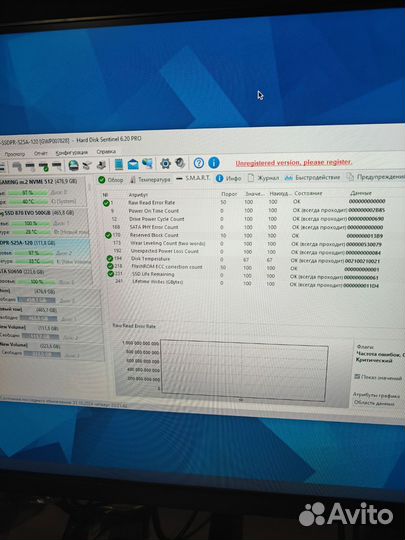Image resolution: width=405 pixels, height=540 pixels.
Task: Switch to the Быстродействие tab
Action: click(313, 177)
